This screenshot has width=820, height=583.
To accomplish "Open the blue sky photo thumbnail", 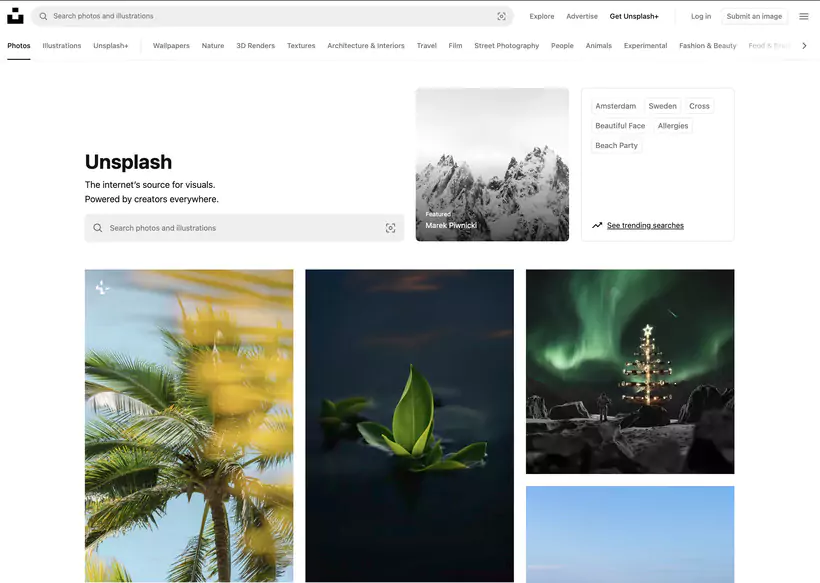I will (630, 534).
